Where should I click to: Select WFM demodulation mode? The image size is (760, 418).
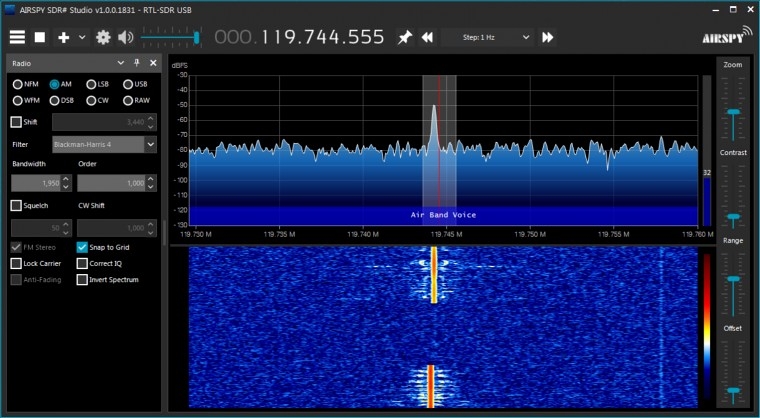(x=26, y=101)
